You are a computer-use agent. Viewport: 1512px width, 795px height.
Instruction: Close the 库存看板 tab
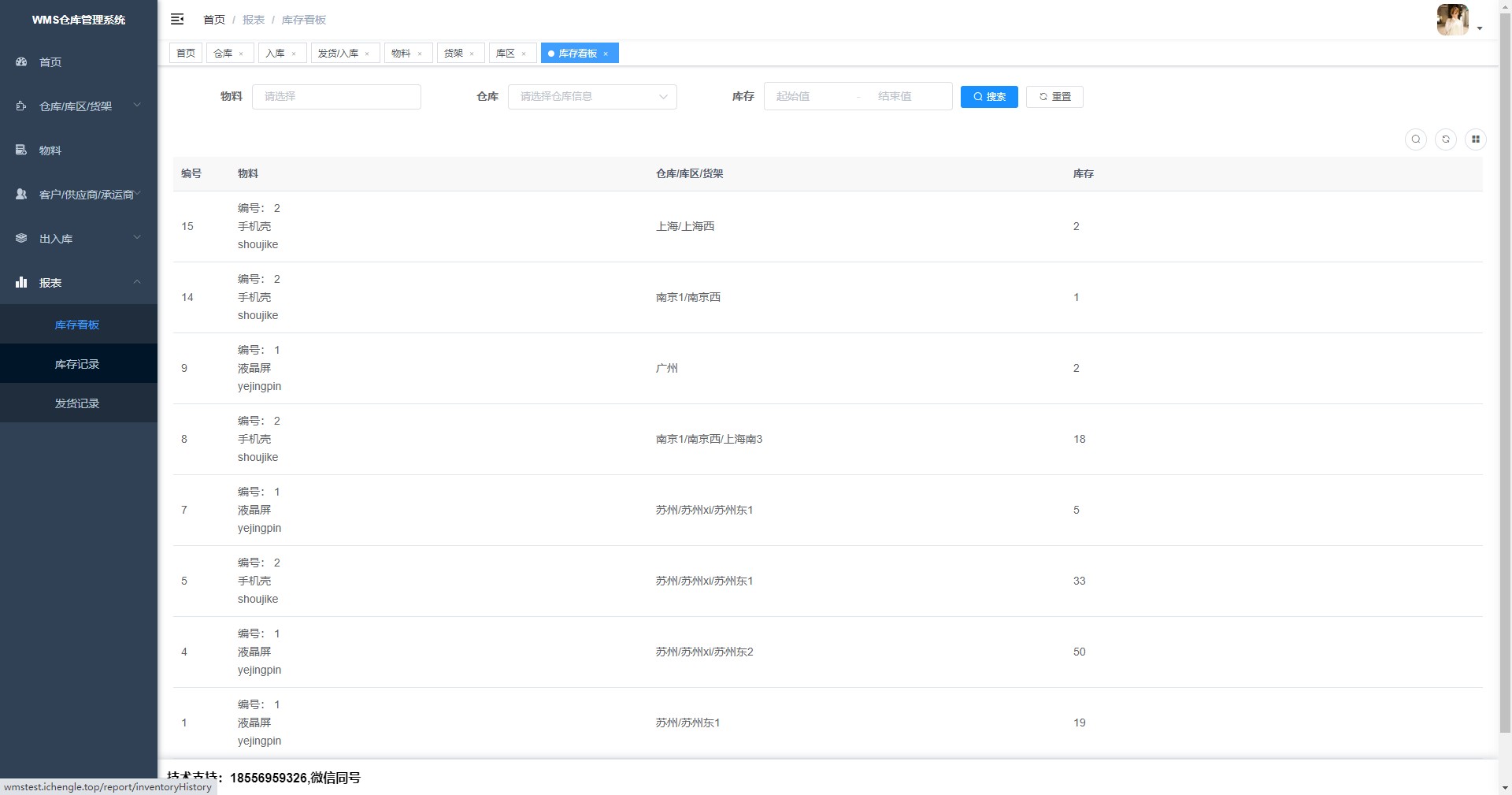pyautogui.click(x=606, y=54)
